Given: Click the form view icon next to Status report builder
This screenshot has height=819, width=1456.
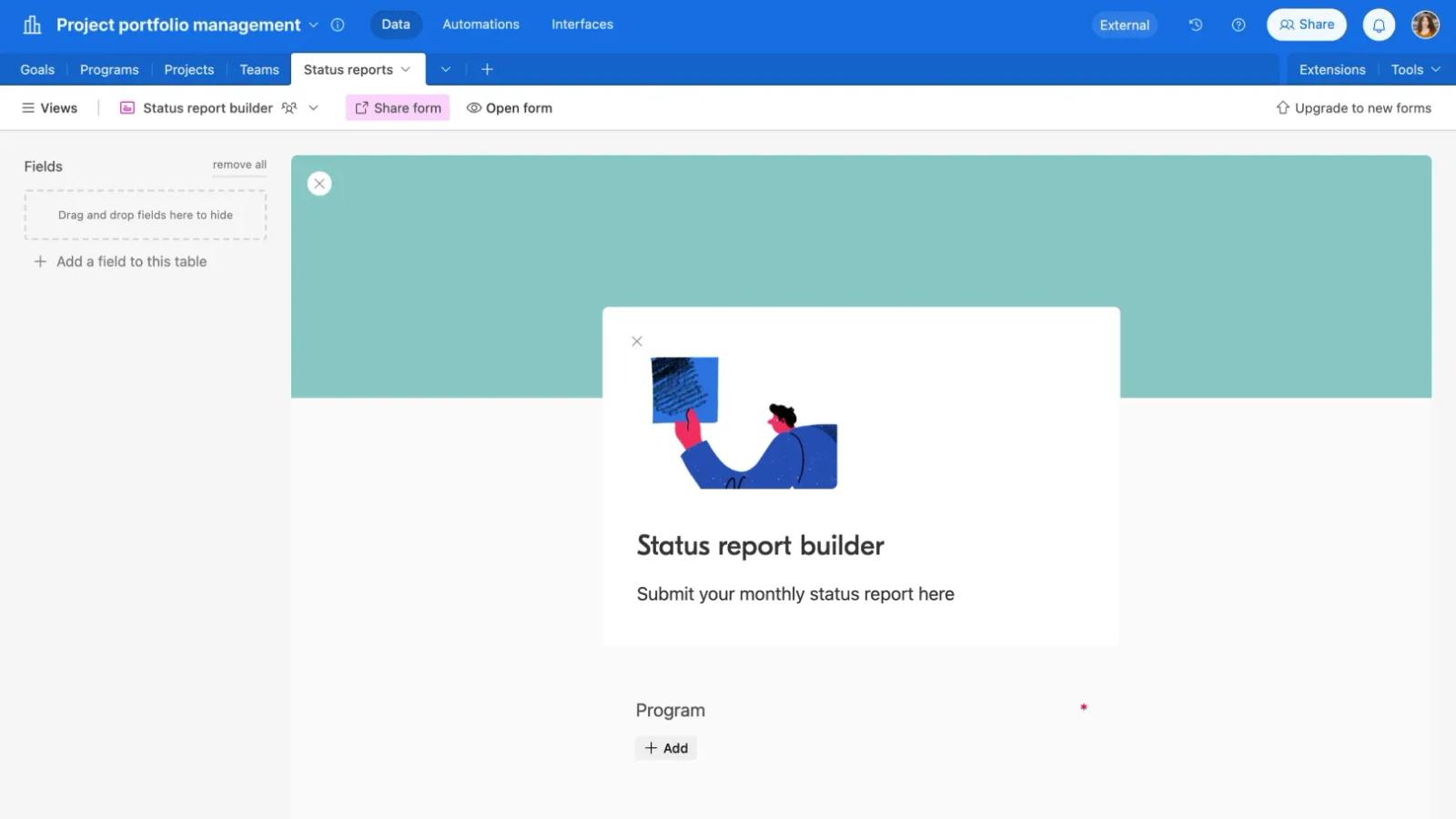Looking at the screenshot, I should click(x=127, y=107).
